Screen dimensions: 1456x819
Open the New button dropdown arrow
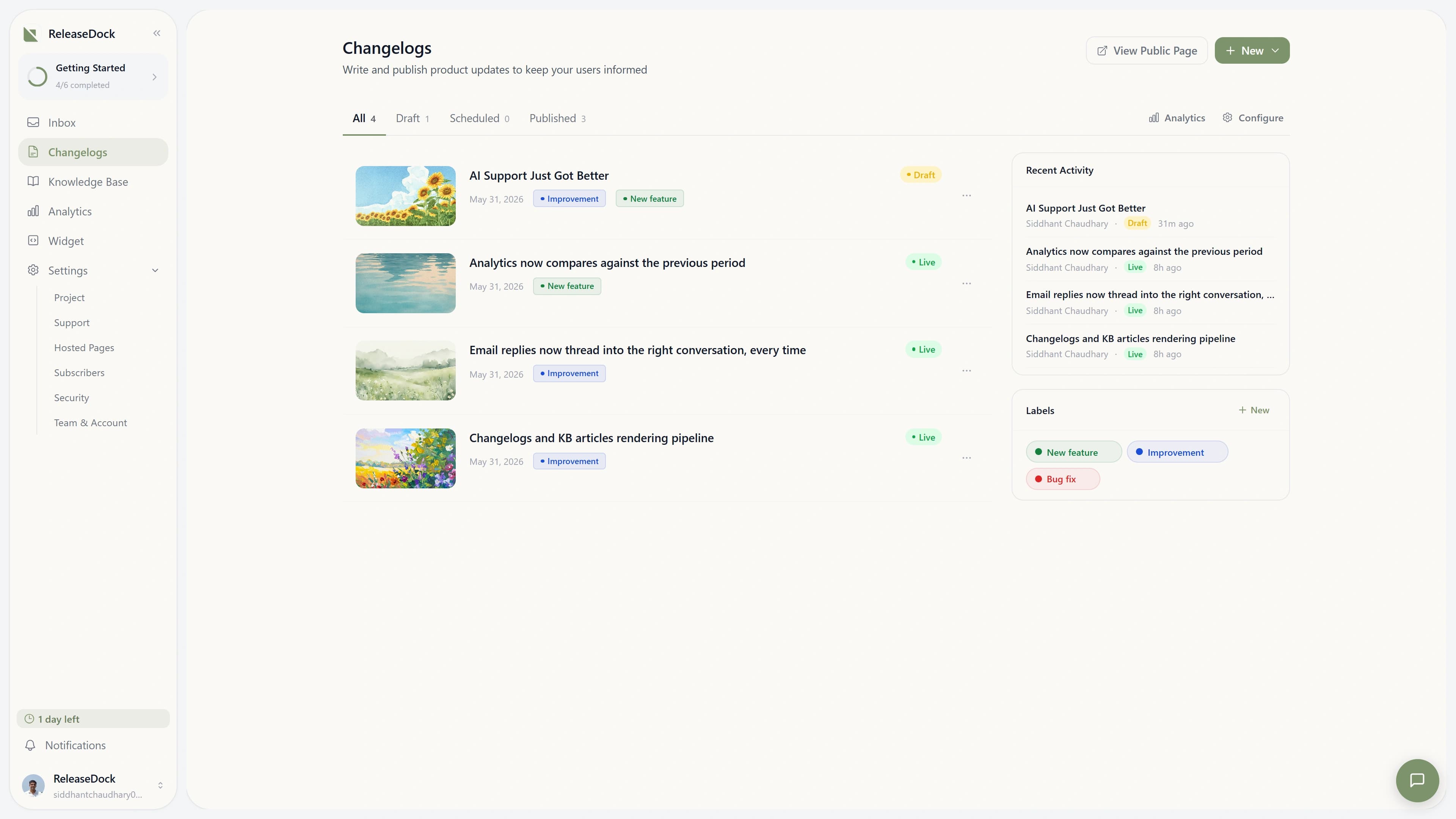tap(1275, 50)
